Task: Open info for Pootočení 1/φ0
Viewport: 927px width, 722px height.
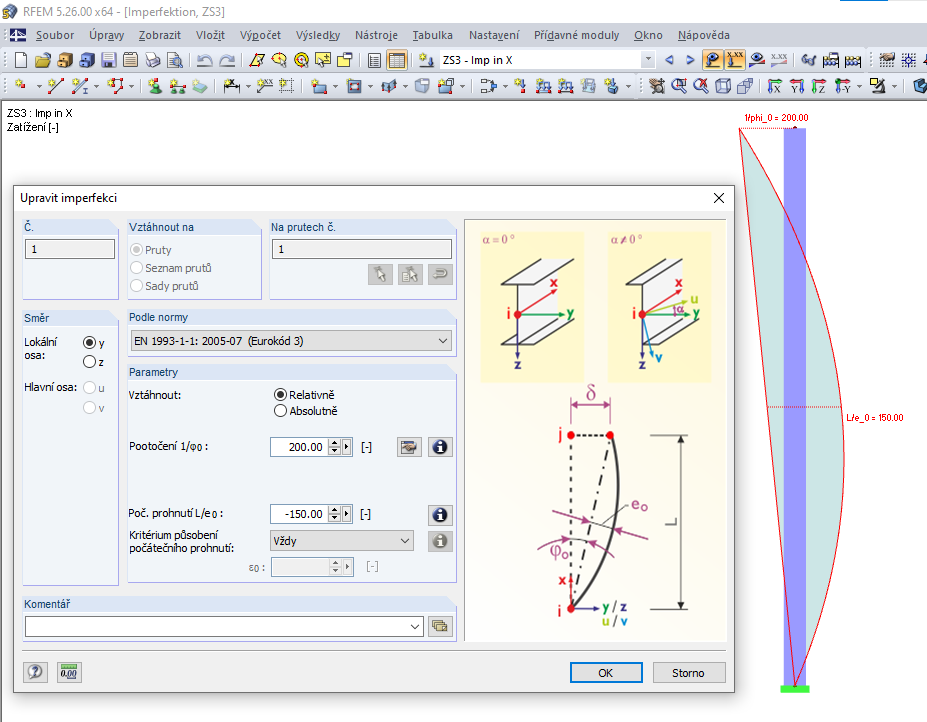Action: (x=440, y=448)
